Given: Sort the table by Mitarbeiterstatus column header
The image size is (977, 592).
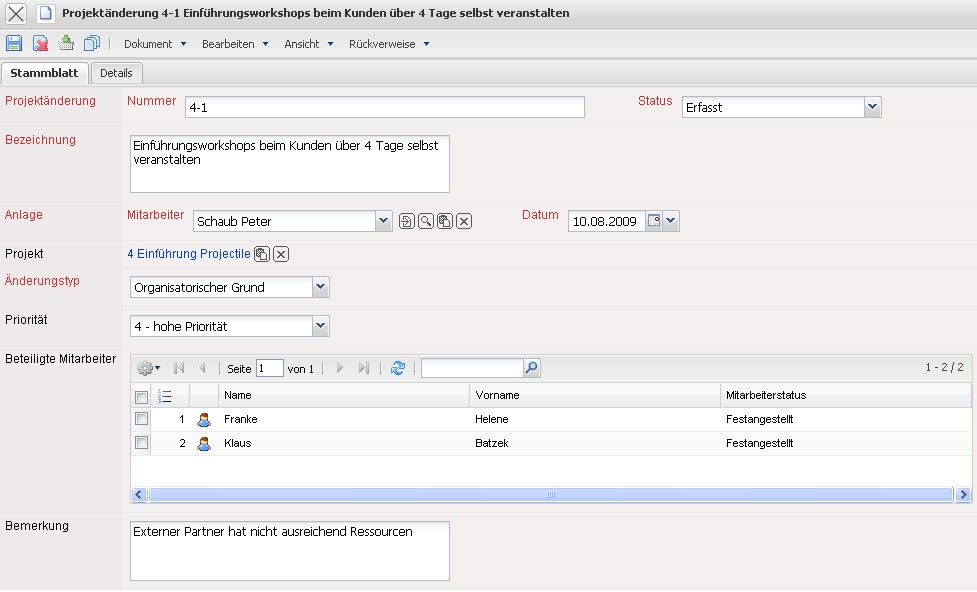Looking at the screenshot, I should pos(766,395).
